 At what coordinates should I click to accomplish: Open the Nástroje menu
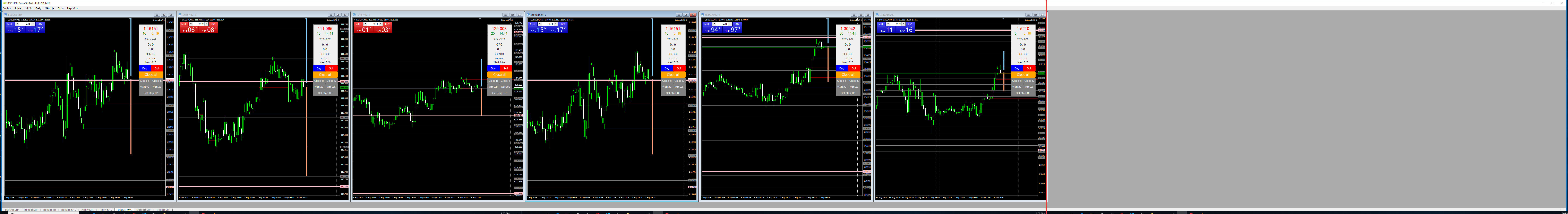tap(49, 9)
